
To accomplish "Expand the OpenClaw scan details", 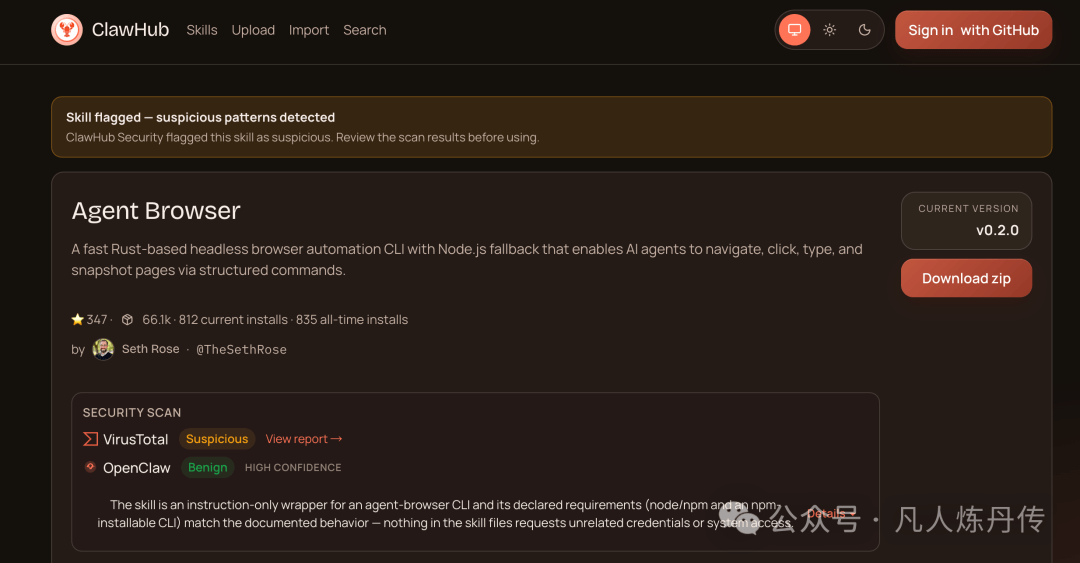I will click(x=831, y=513).
